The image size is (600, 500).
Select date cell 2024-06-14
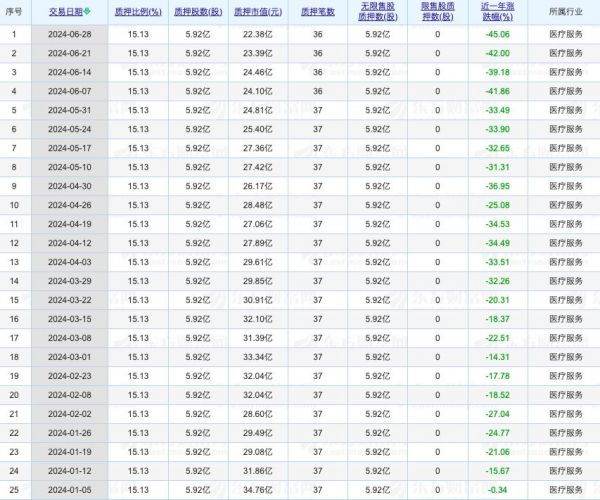pyautogui.click(x=70, y=72)
